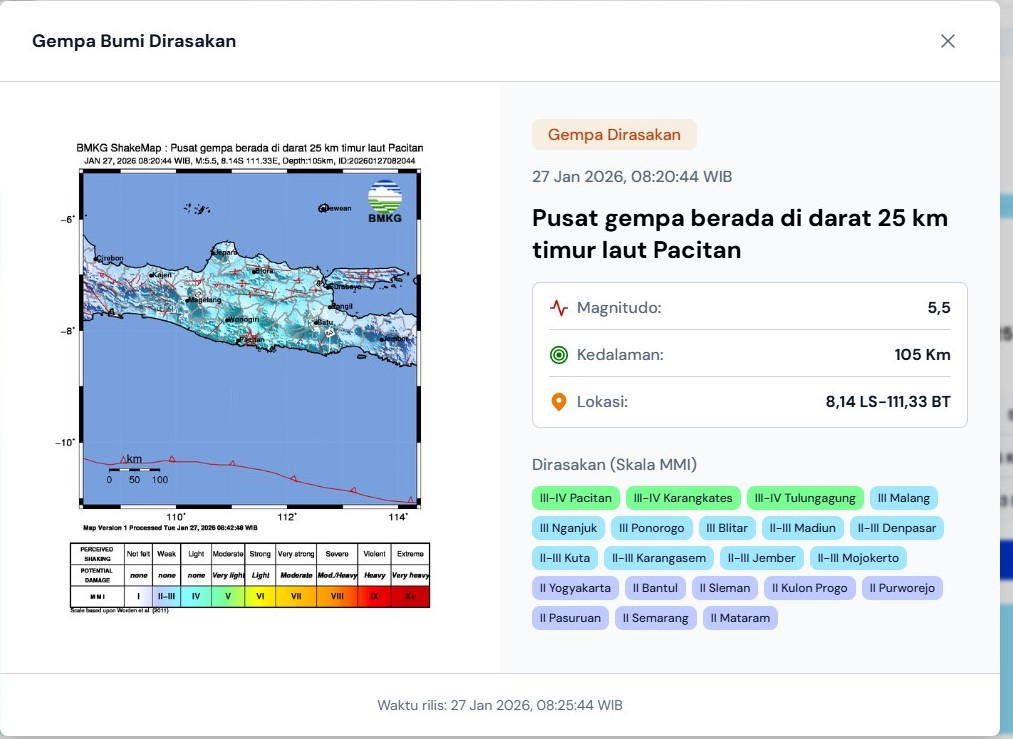The height and width of the screenshot is (739, 1013).
Task: Click the II Mataram tag
Action: coord(740,618)
